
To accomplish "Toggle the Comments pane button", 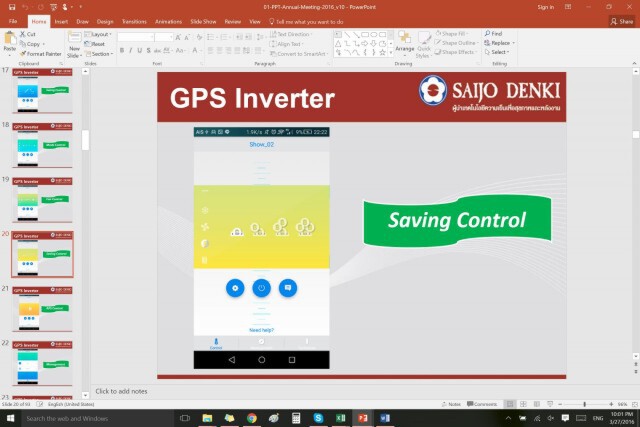I will click(482, 404).
